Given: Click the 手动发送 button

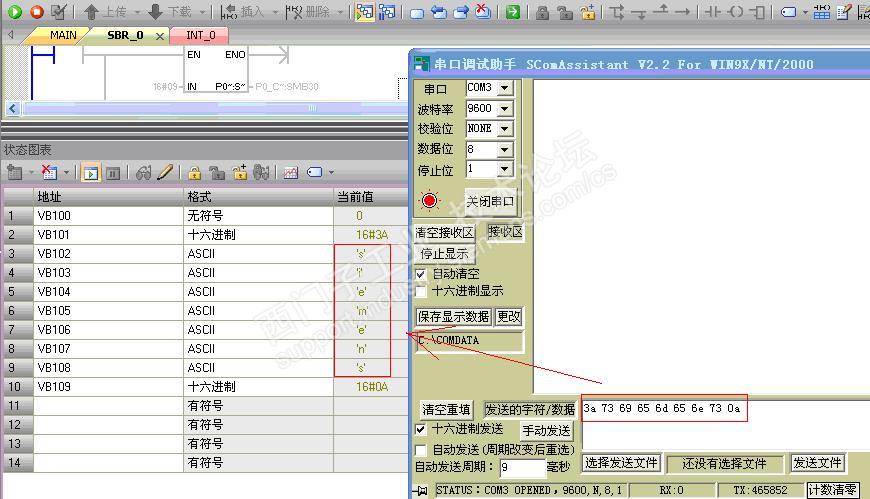Looking at the screenshot, I should click(x=546, y=430).
